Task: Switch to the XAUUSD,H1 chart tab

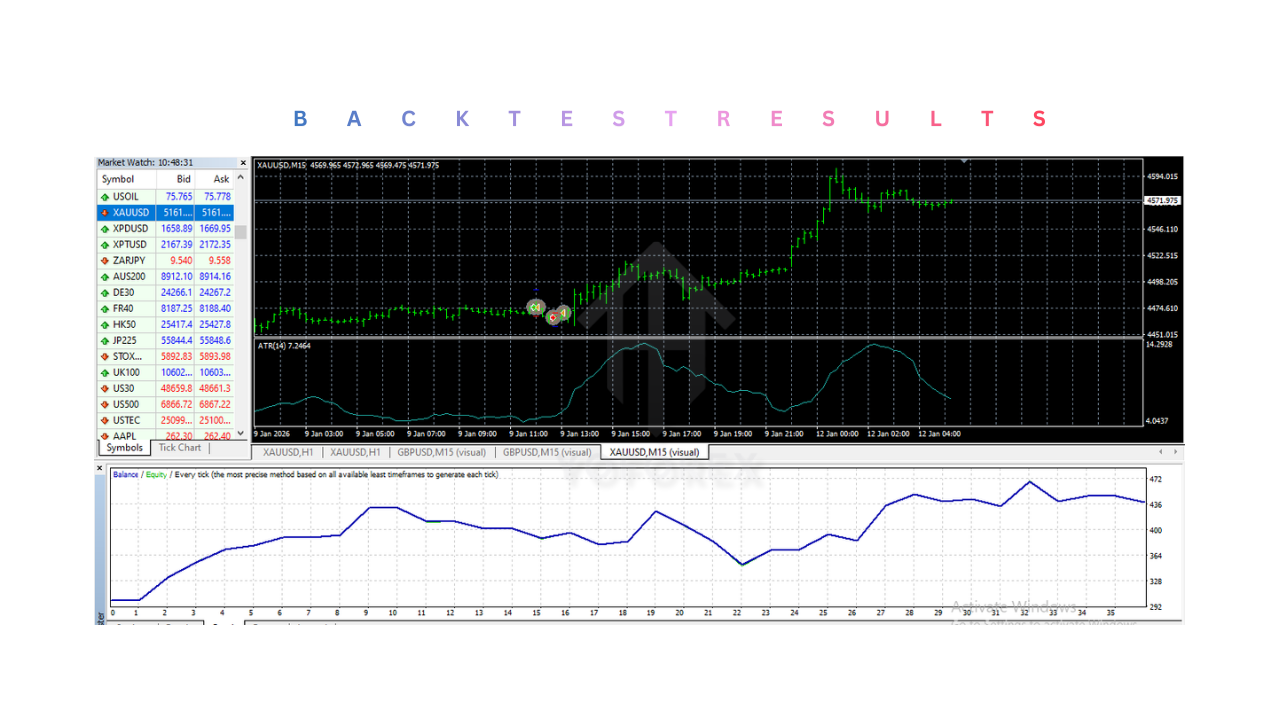Action: (x=287, y=452)
